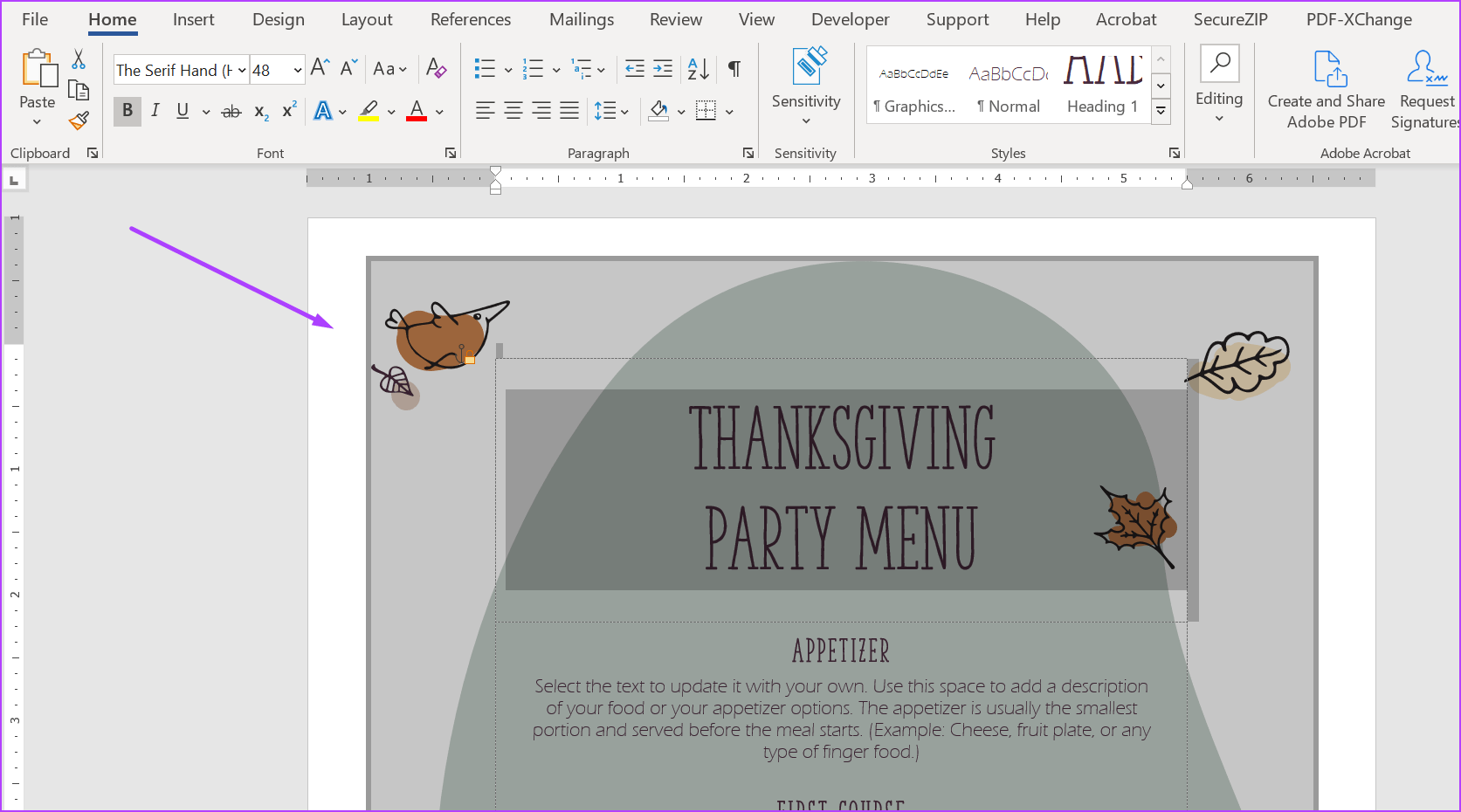The image size is (1461, 812).
Task: Click Create and Share Adobe PDF
Action: (1325, 87)
